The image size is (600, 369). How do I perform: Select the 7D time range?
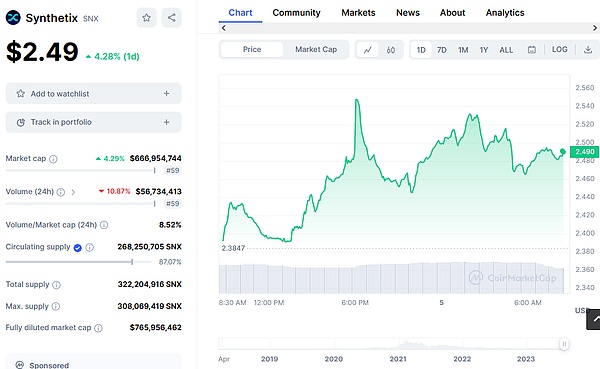pos(442,50)
